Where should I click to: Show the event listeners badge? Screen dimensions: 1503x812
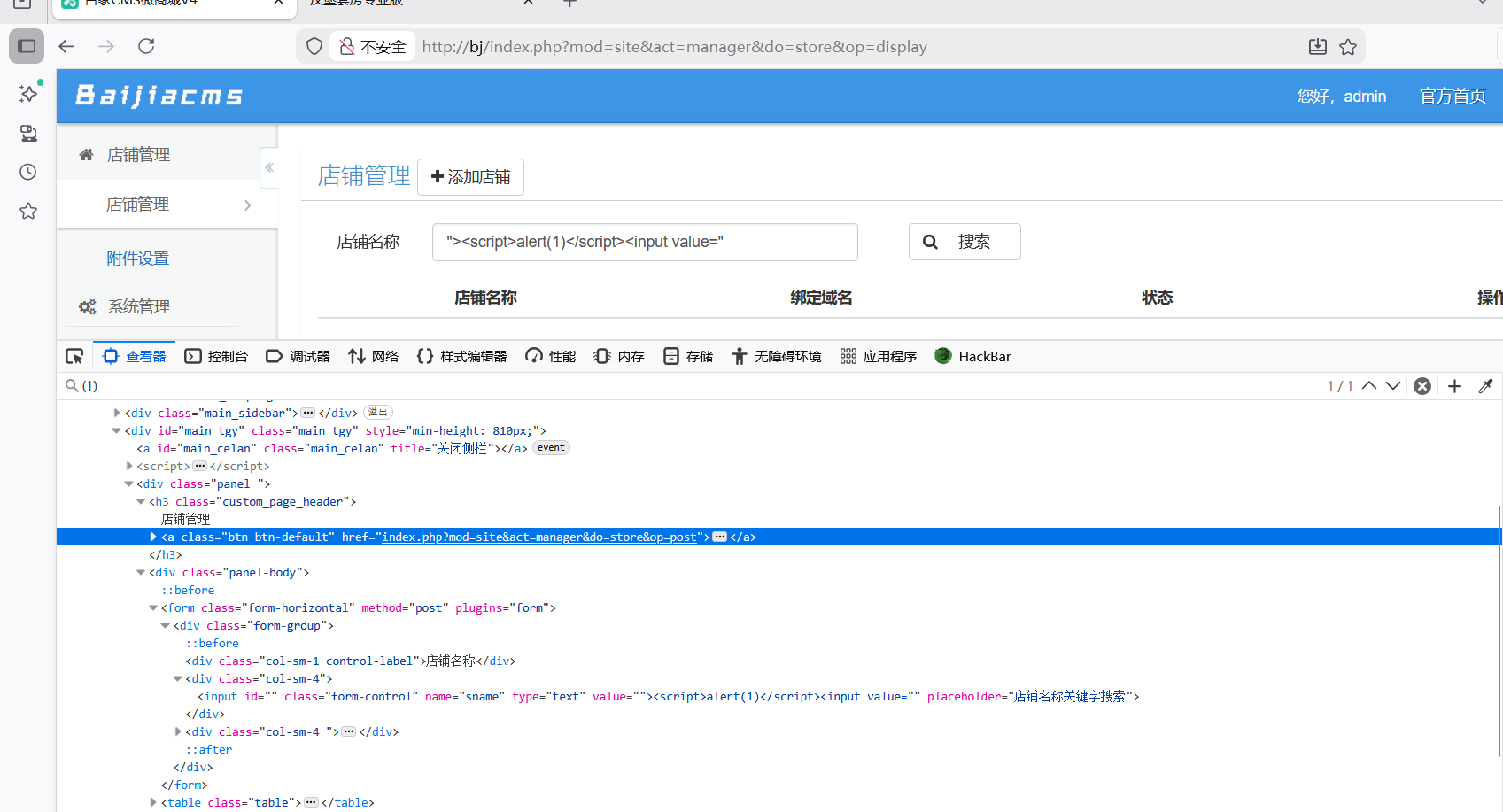551,448
